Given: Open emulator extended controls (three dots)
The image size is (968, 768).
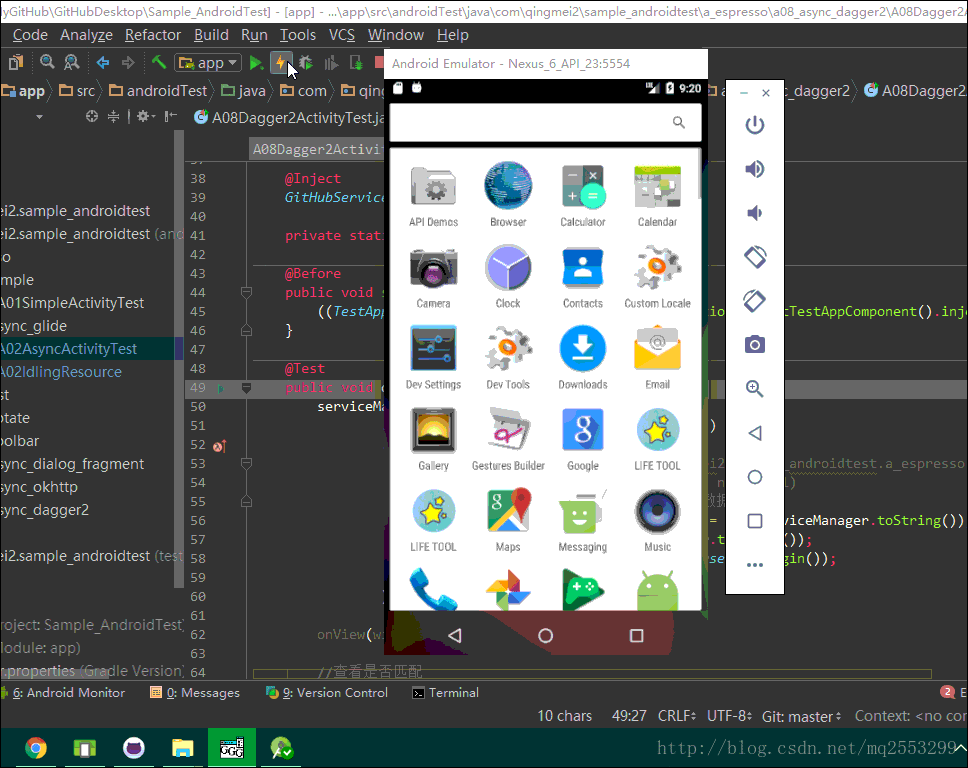Looking at the screenshot, I should click(x=754, y=565).
